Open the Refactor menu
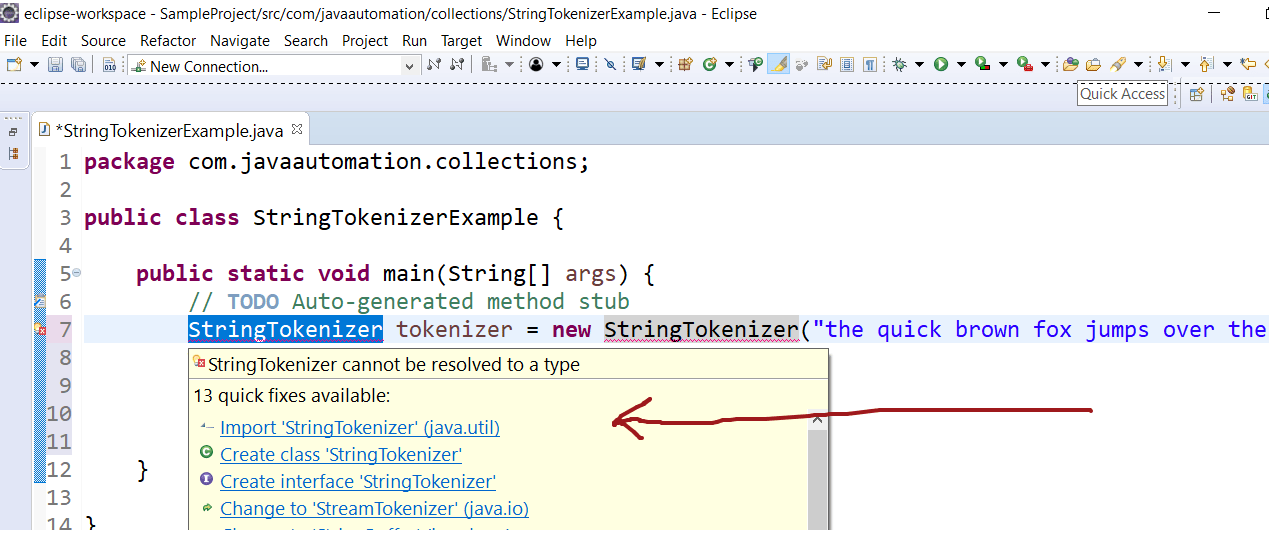Viewport: 1269px width, 533px height. coord(168,41)
